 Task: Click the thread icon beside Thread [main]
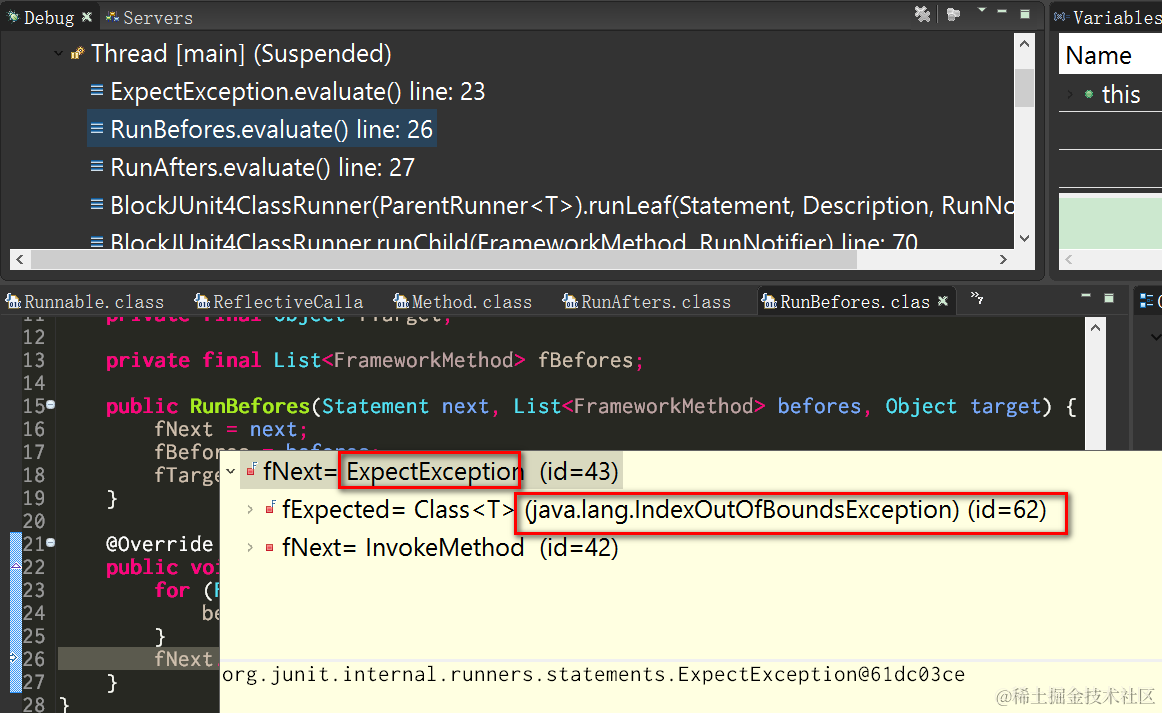(x=77, y=53)
